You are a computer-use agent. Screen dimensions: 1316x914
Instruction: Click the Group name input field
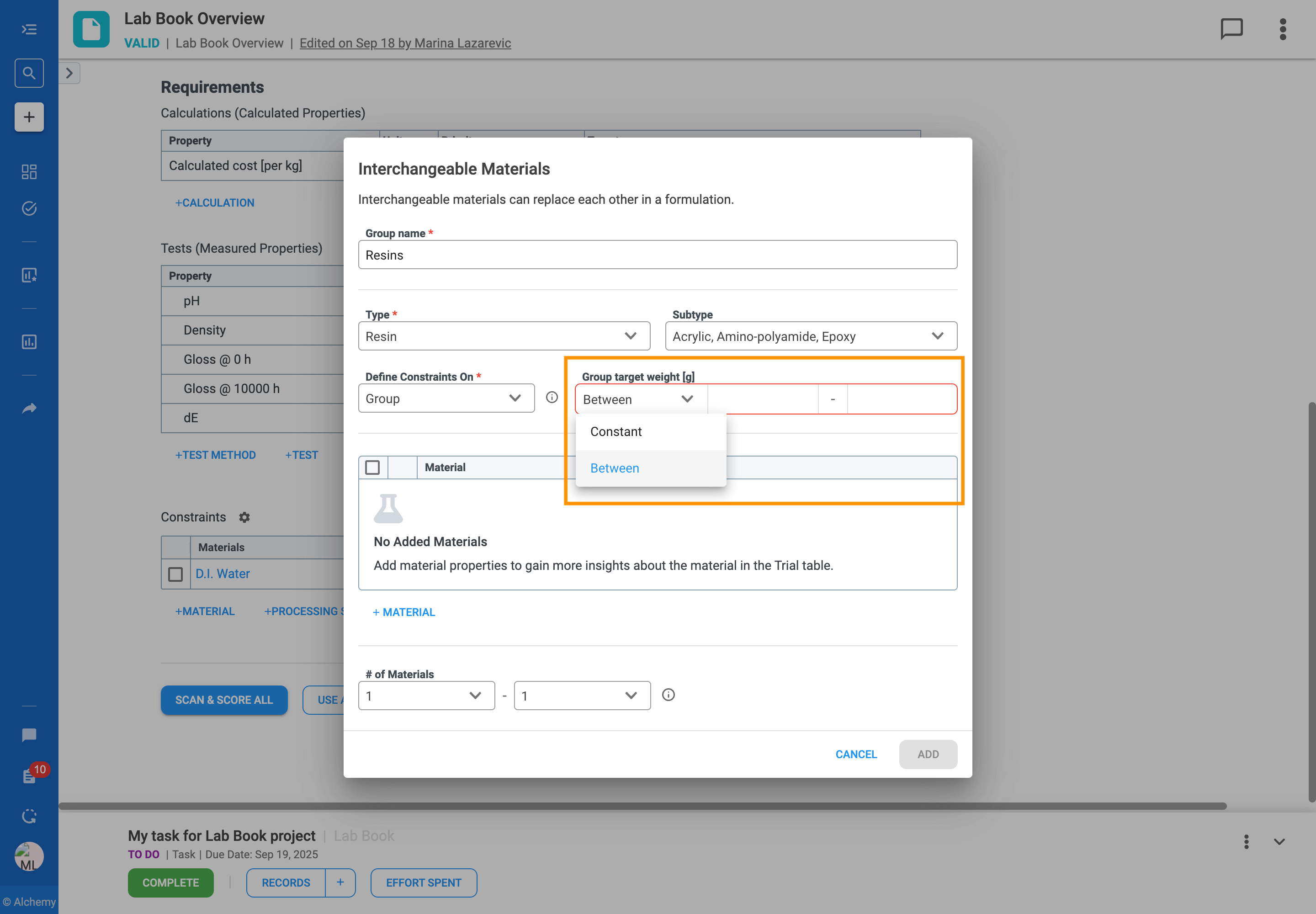click(x=658, y=255)
